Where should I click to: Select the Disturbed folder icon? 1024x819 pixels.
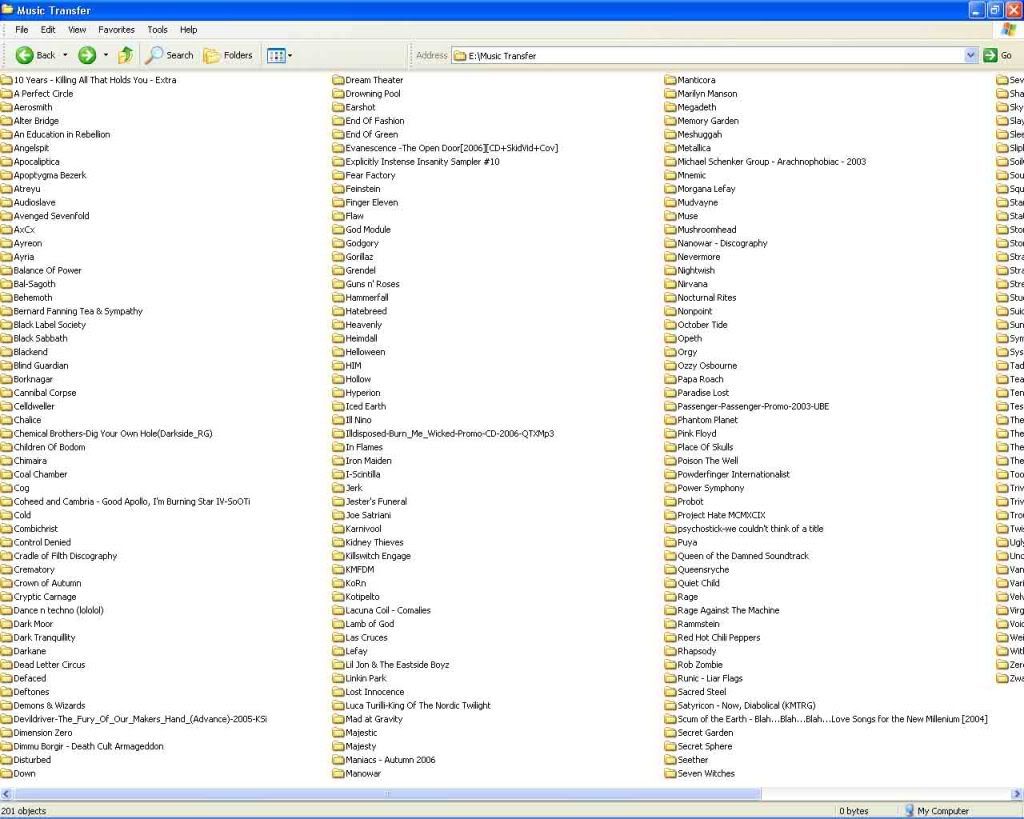pos(7,760)
